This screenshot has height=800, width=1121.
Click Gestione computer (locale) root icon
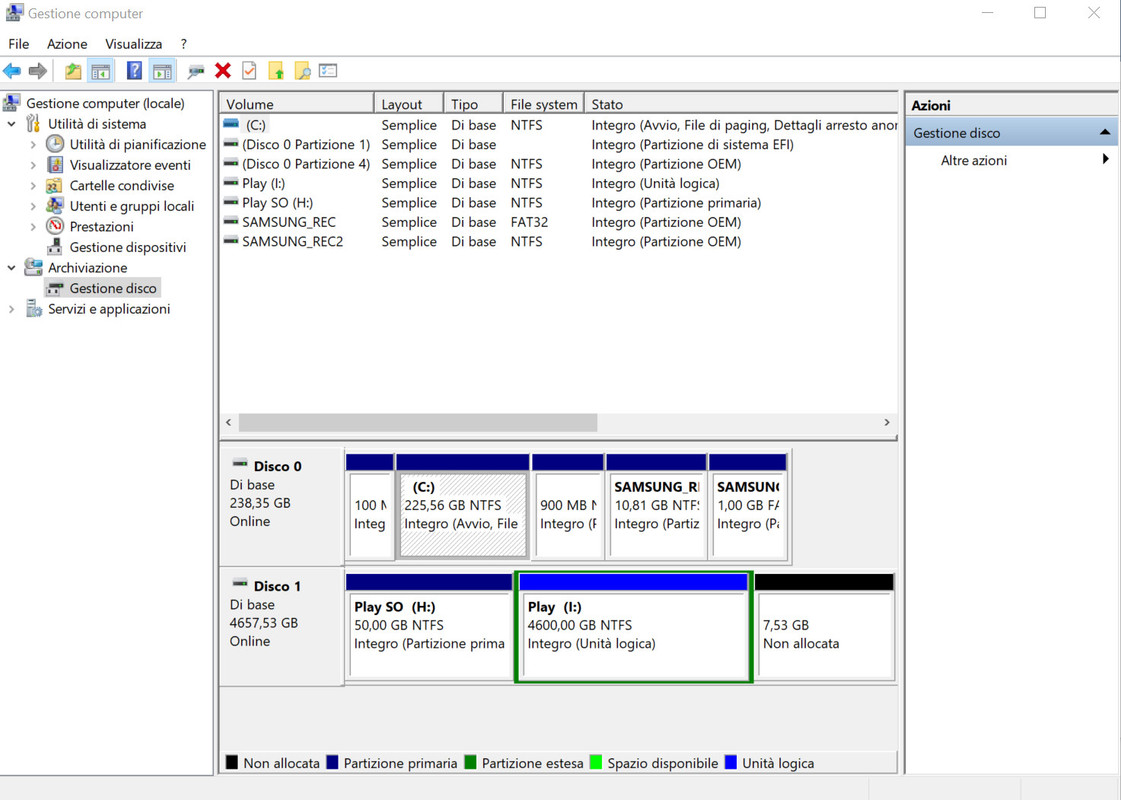pyautogui.click(x=11, y=103)
